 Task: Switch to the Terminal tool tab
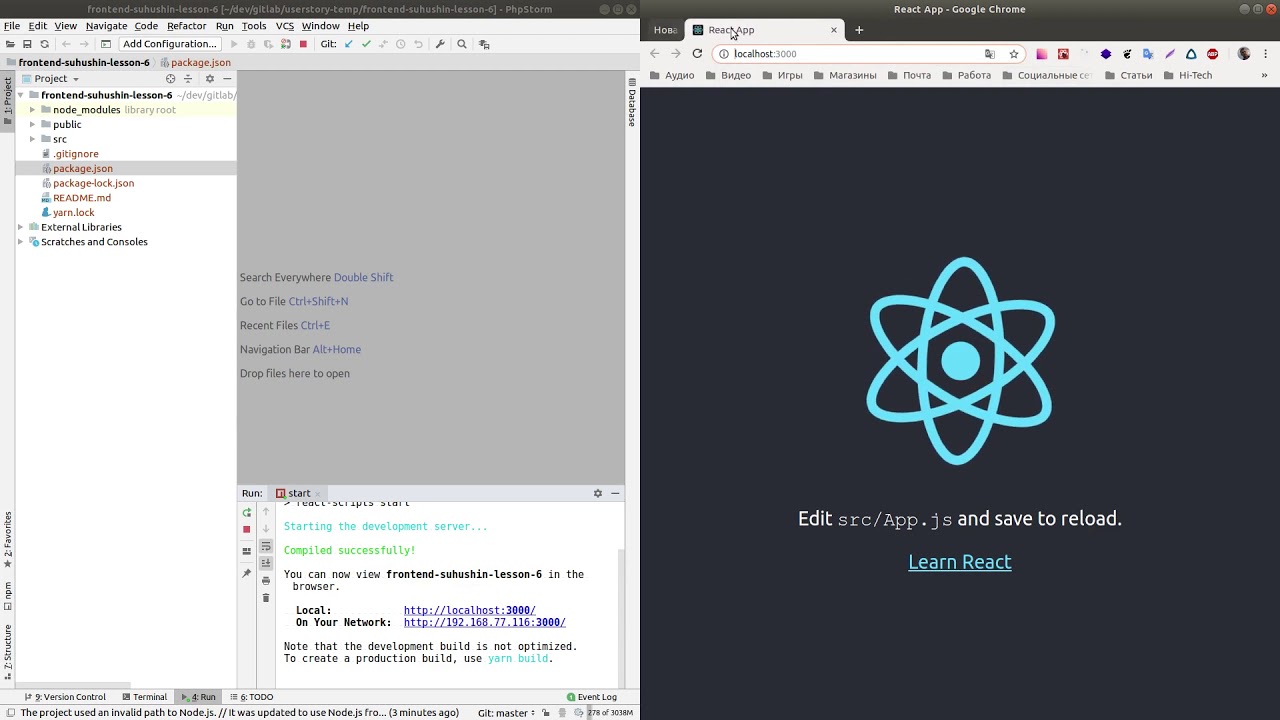click(x=145, y=697)
